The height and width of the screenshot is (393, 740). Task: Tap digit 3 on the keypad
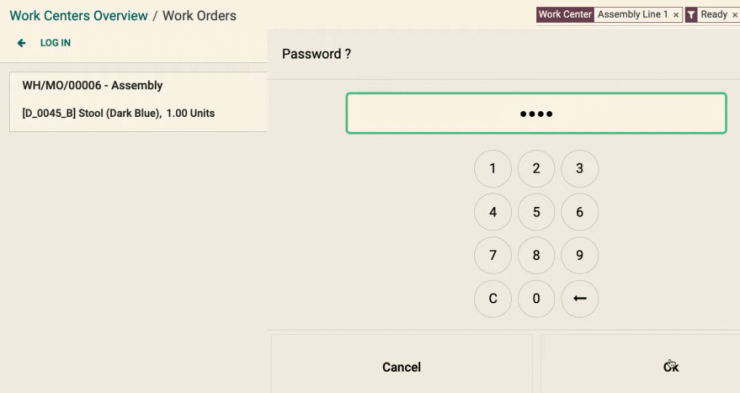580,168
